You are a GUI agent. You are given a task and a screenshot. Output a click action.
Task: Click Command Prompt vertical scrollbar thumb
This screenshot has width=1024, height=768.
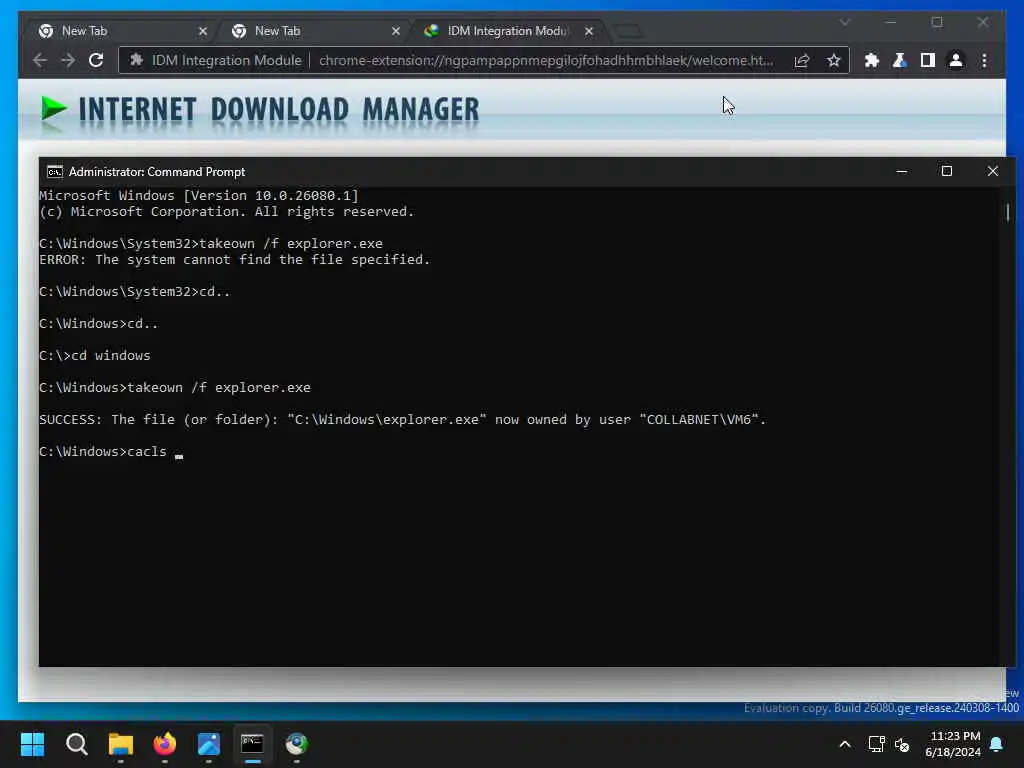(1008, 212)
